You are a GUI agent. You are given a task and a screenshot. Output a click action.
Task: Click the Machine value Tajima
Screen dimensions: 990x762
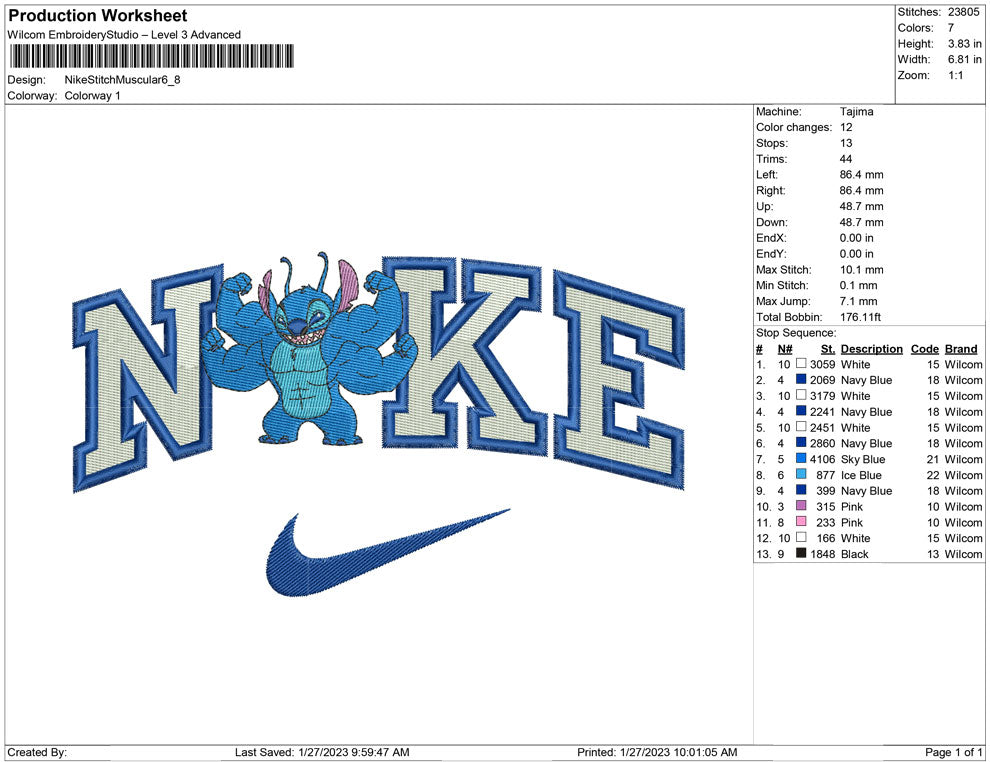tap(856, 112)
